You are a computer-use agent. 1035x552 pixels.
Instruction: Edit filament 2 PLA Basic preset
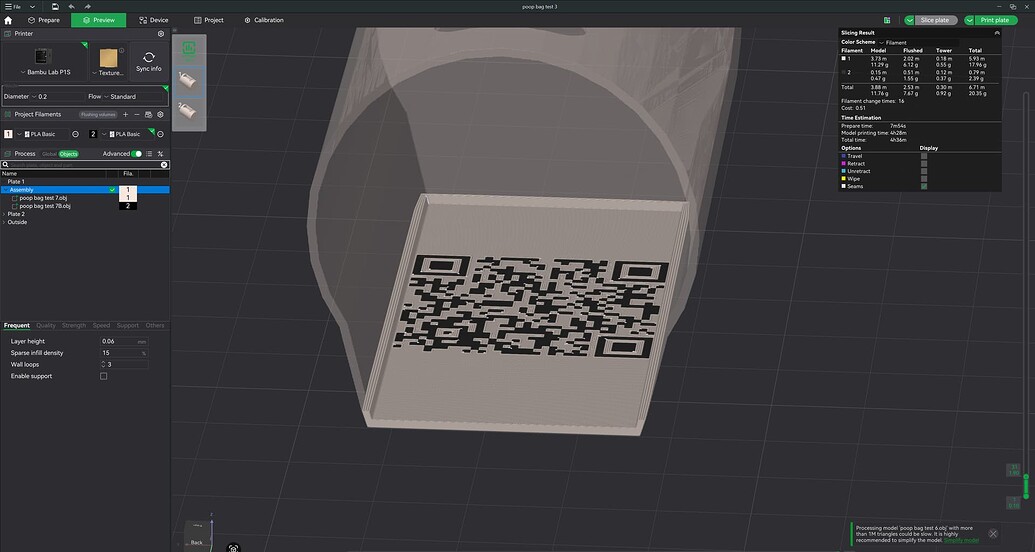coord(160,134)
